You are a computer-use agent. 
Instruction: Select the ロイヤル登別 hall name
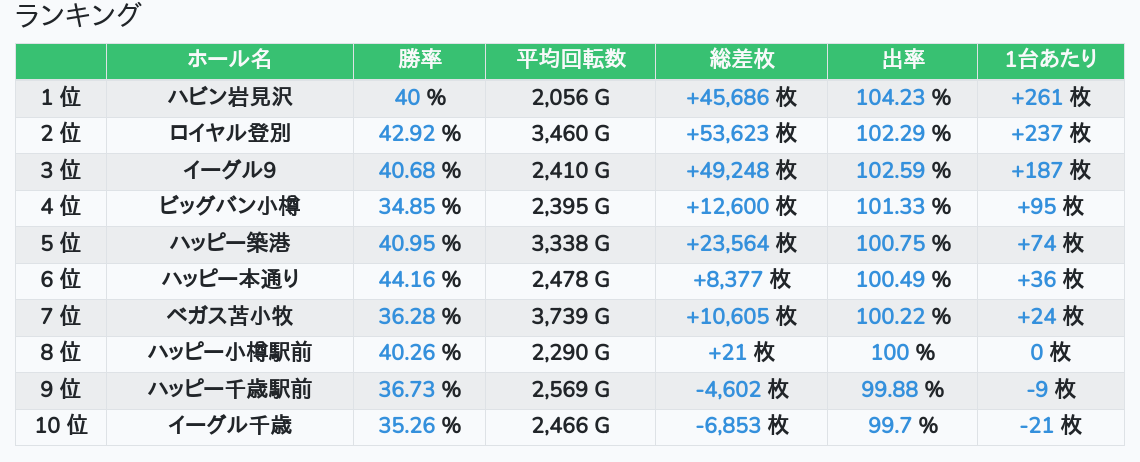[x=229, y=134]
